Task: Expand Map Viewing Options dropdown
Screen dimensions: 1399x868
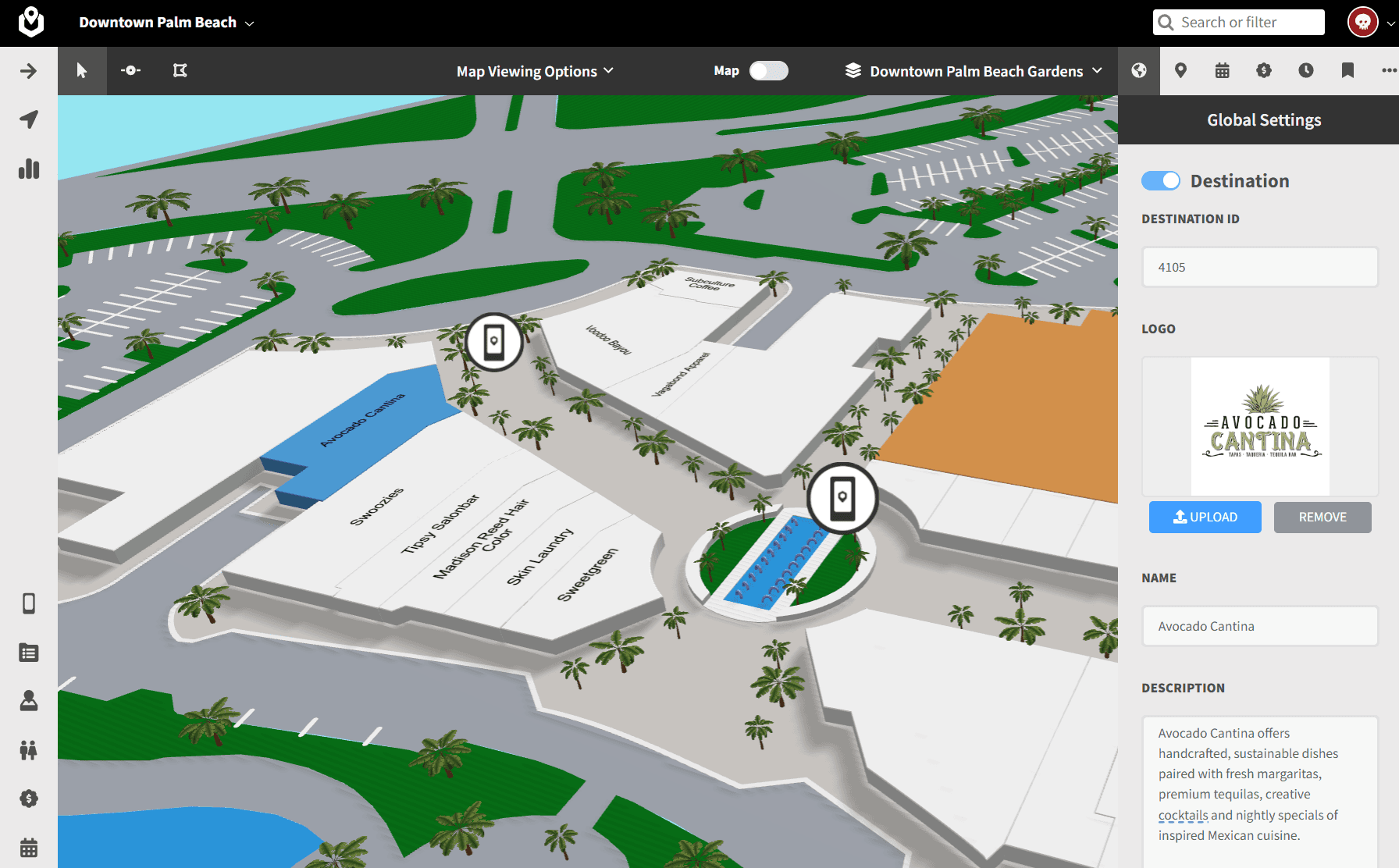Action: [x=535, y=71]
